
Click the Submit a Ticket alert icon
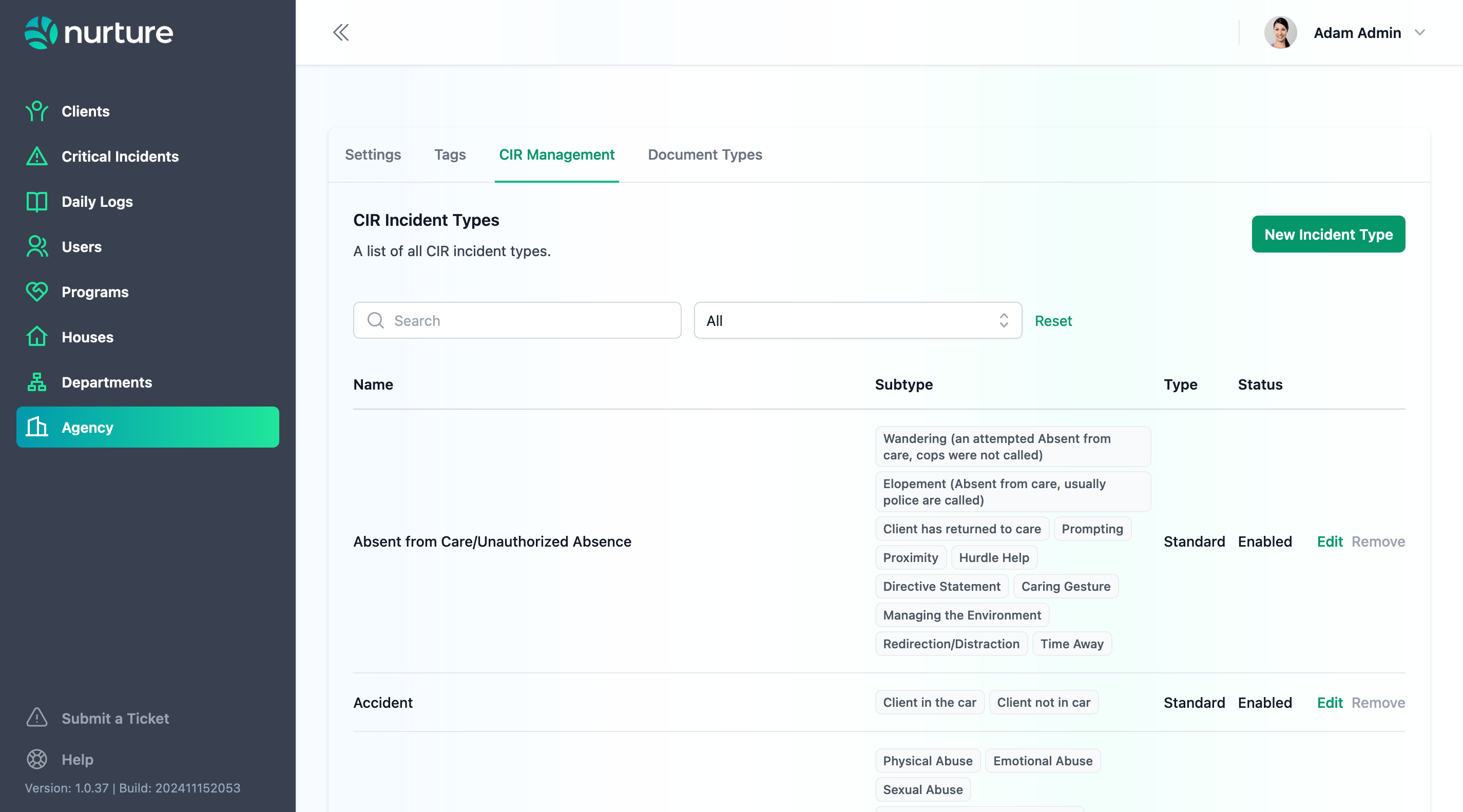[x=37, y=718]
